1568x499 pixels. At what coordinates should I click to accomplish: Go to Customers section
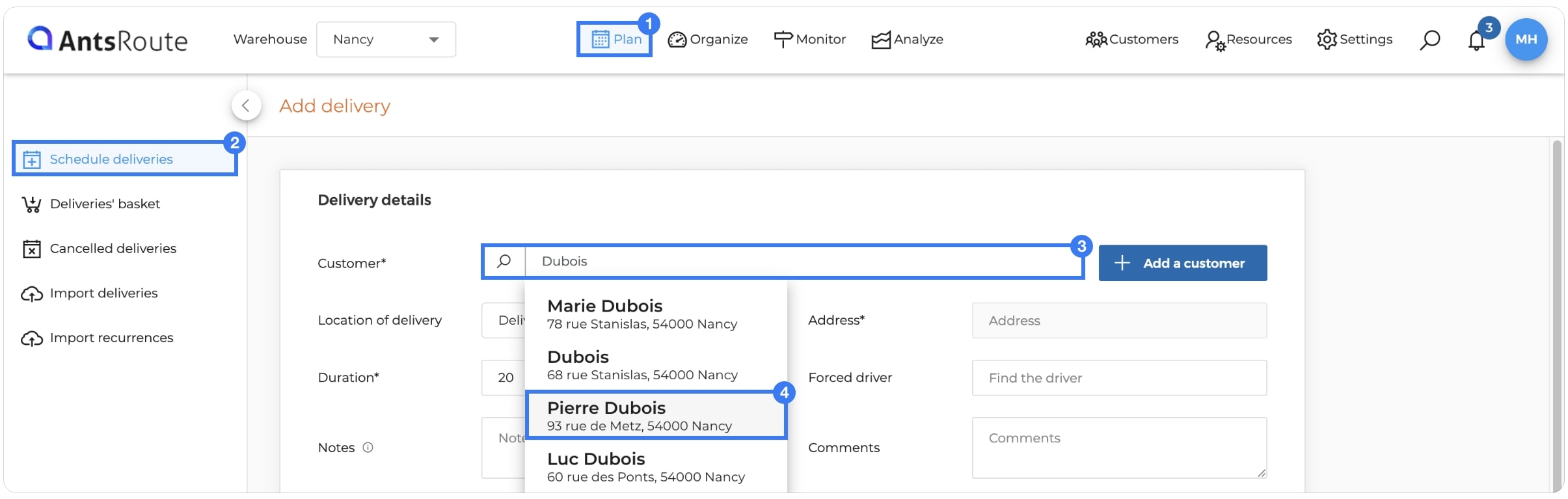[1132, 40]
